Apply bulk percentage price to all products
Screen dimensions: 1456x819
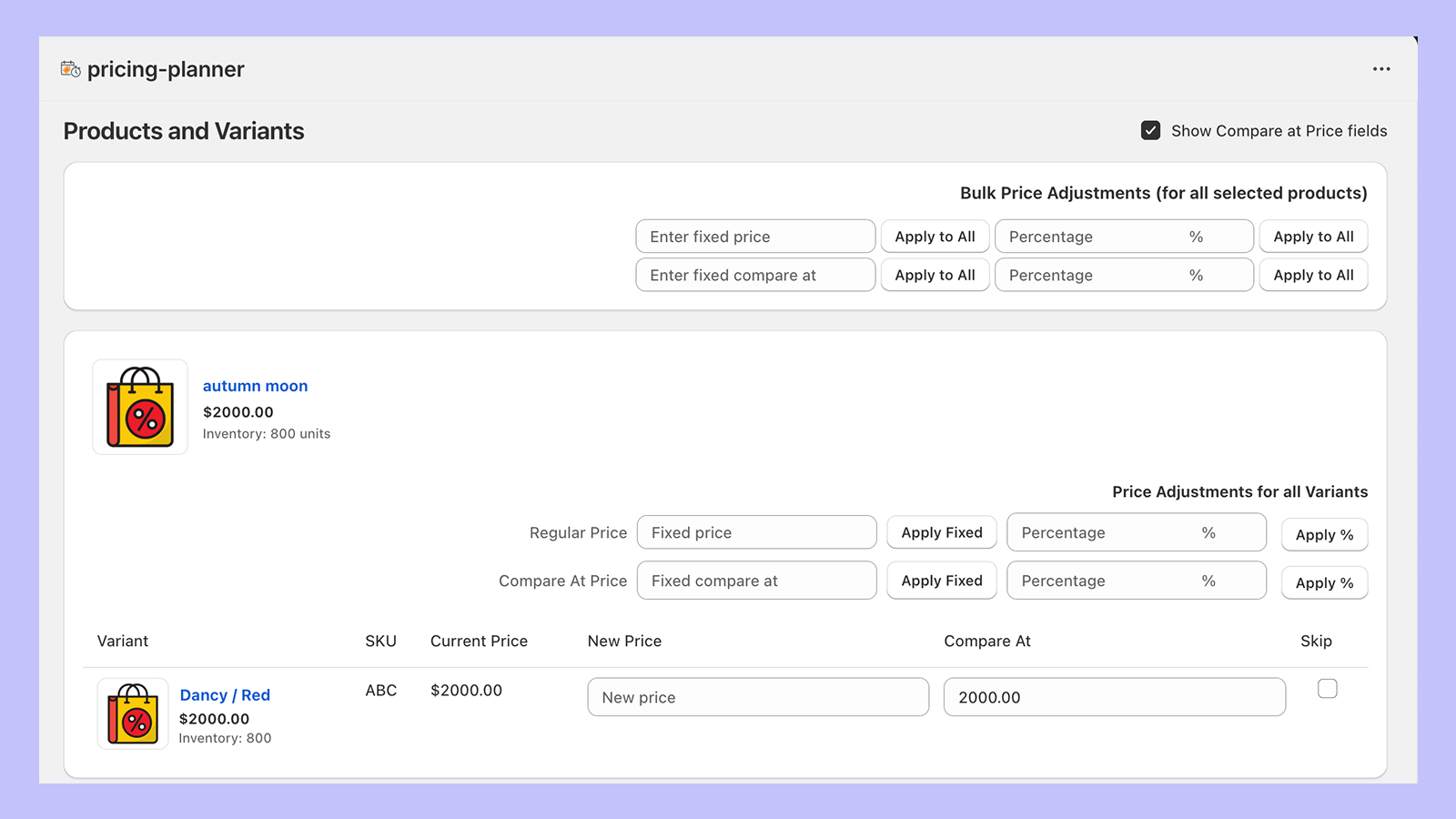[1313, 236]
